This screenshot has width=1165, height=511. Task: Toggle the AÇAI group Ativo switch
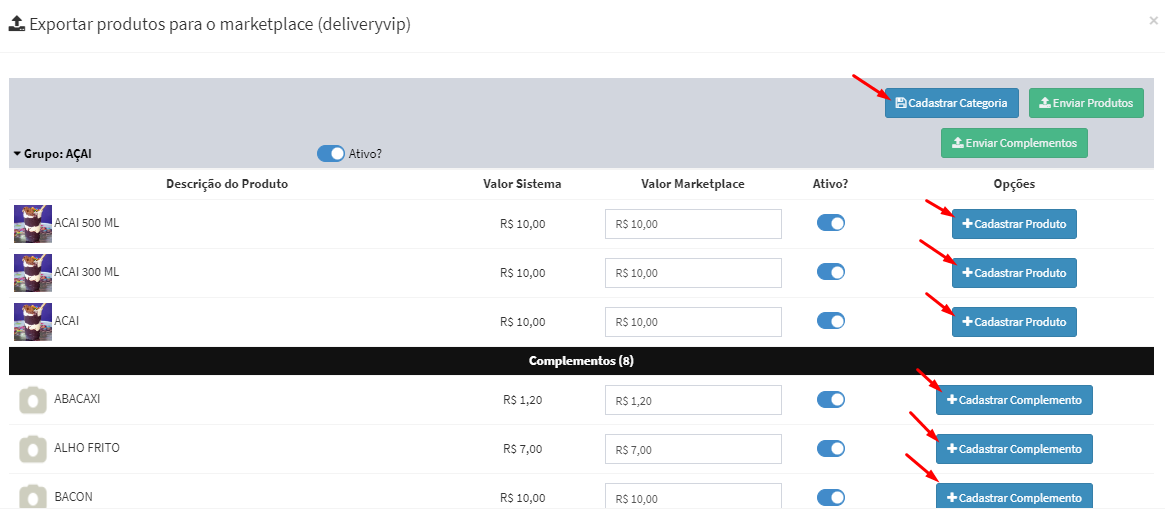point(330,154)
